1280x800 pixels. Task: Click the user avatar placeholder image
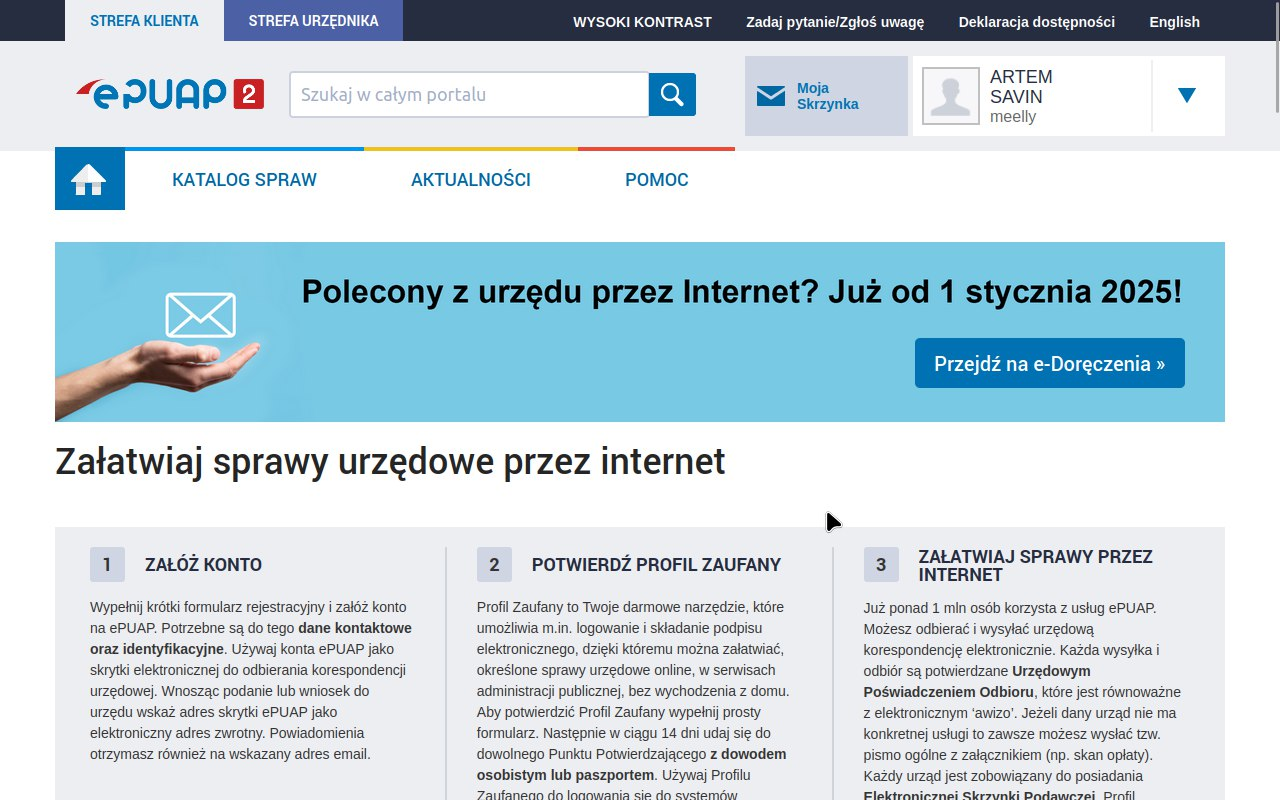click(950, 96)
